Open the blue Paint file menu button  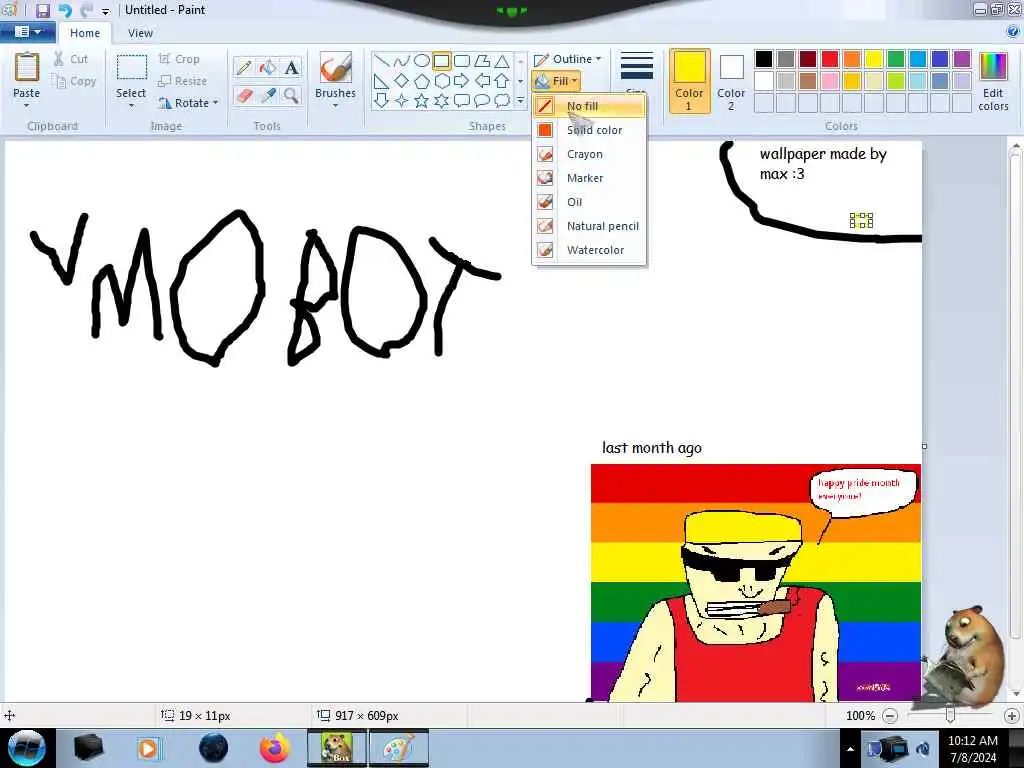tap(27, 31)
